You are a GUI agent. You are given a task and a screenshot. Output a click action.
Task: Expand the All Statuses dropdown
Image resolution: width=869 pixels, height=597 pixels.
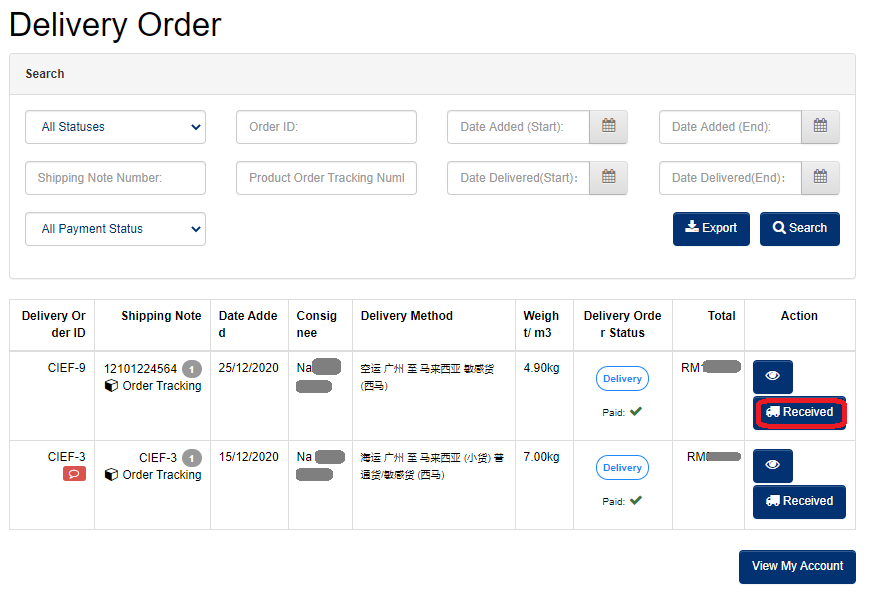pos(115,127)
